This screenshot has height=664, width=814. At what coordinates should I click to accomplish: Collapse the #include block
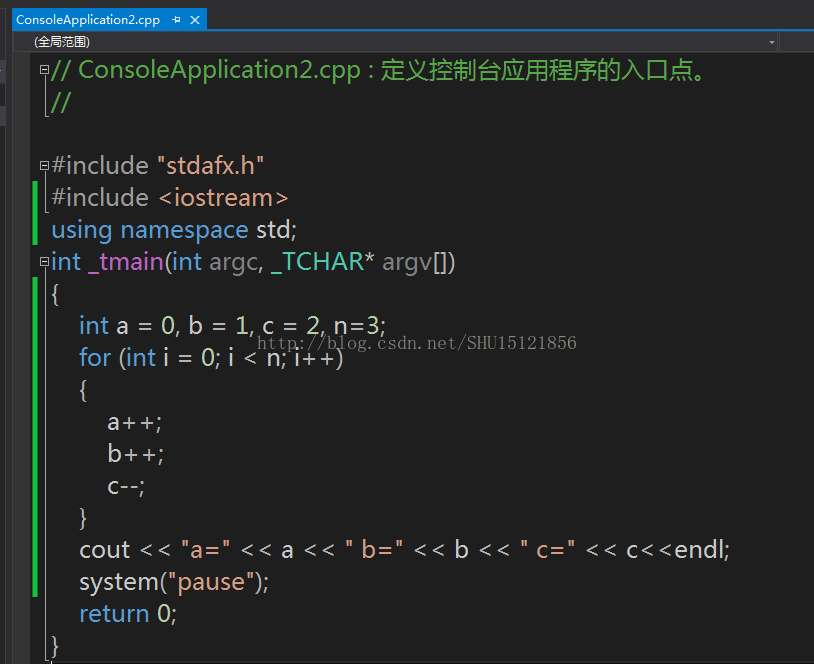44,166
